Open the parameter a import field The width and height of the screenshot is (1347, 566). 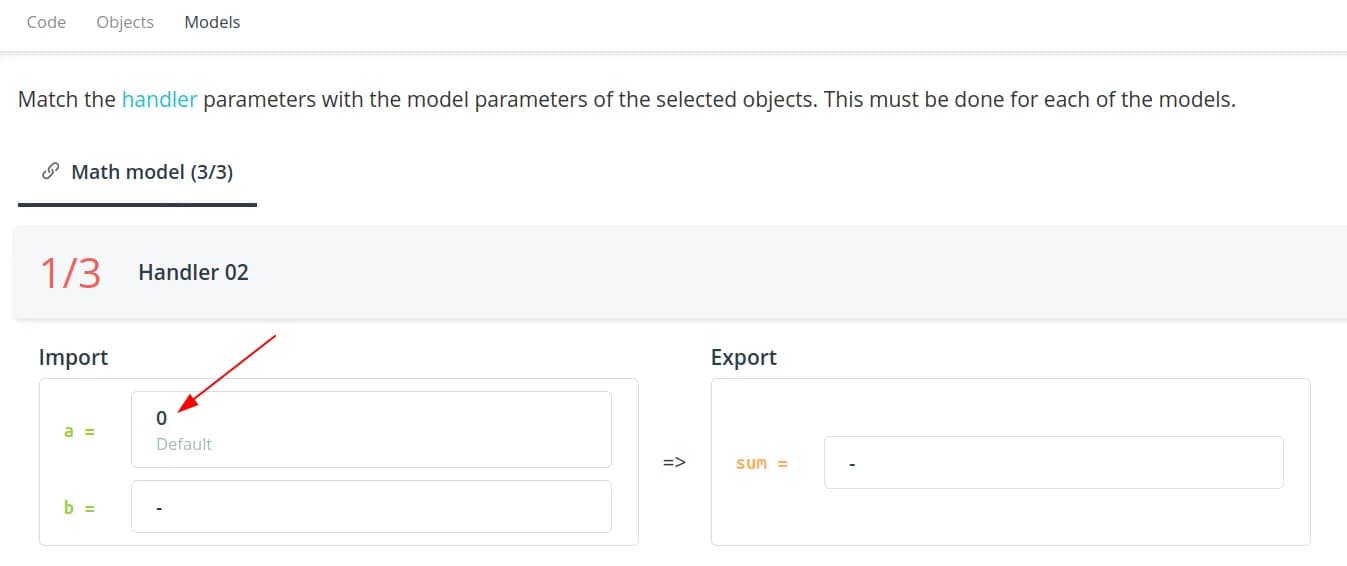tap(371, 429)
